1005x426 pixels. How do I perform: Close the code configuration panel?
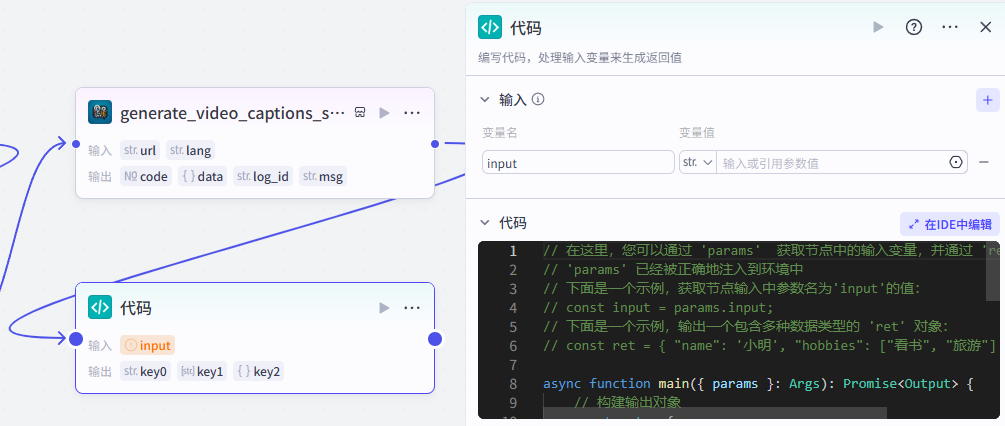(x=985, y=27)
